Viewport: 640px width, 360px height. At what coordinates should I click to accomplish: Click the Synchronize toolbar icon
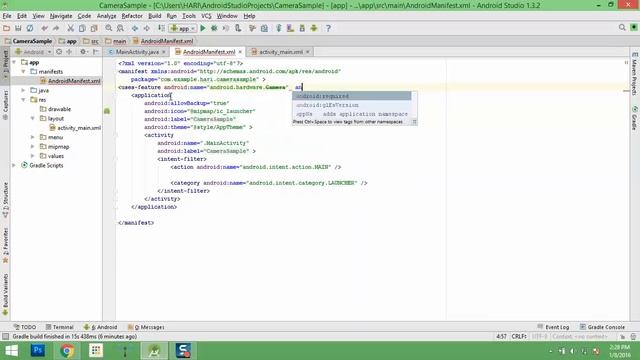tap(30, 28)
